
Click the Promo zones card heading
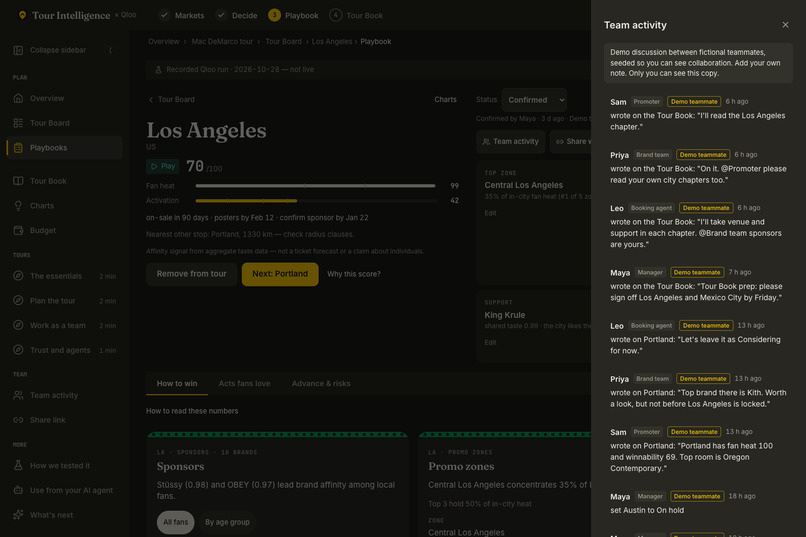[461, 467]
